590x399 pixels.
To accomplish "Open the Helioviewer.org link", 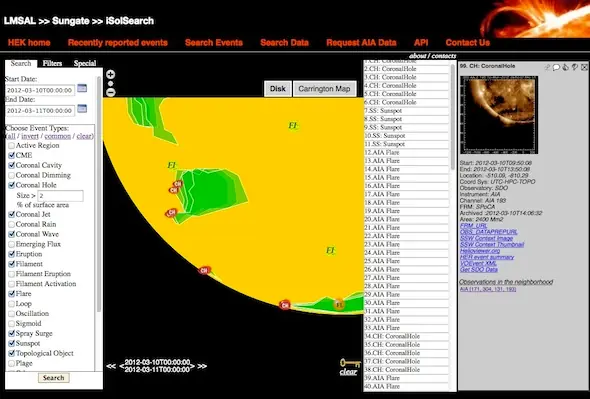I will point(480,251).
